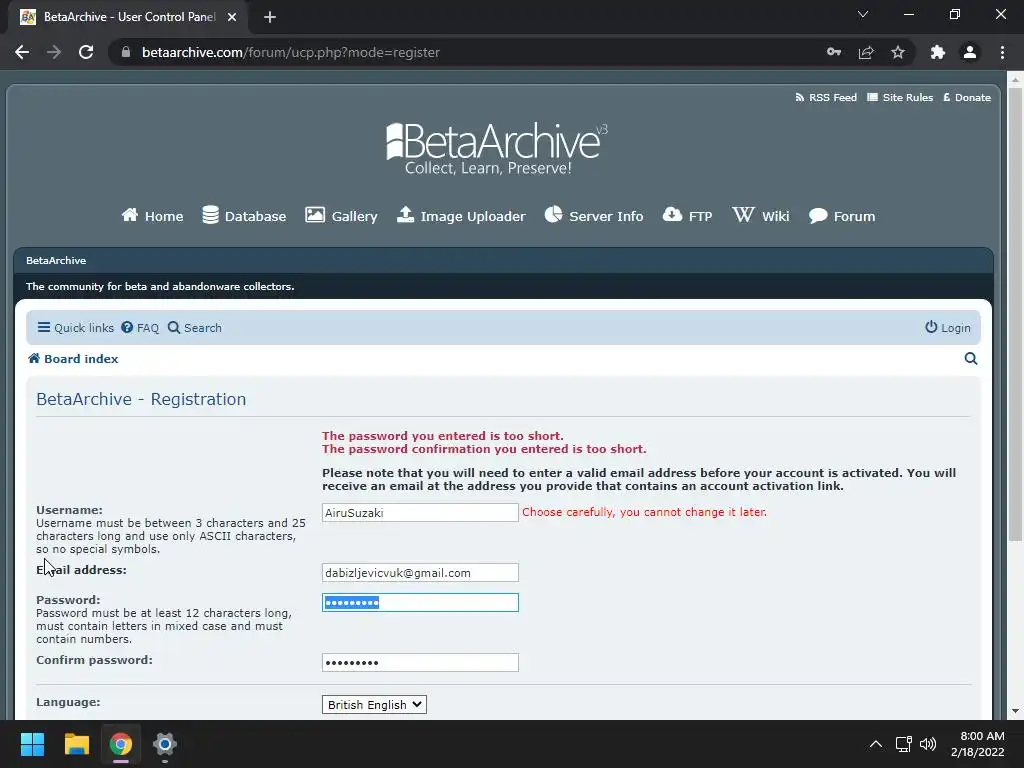Open the network status tray icon
The width and height of the screenshot is (1024, 768).
point(904,744)
